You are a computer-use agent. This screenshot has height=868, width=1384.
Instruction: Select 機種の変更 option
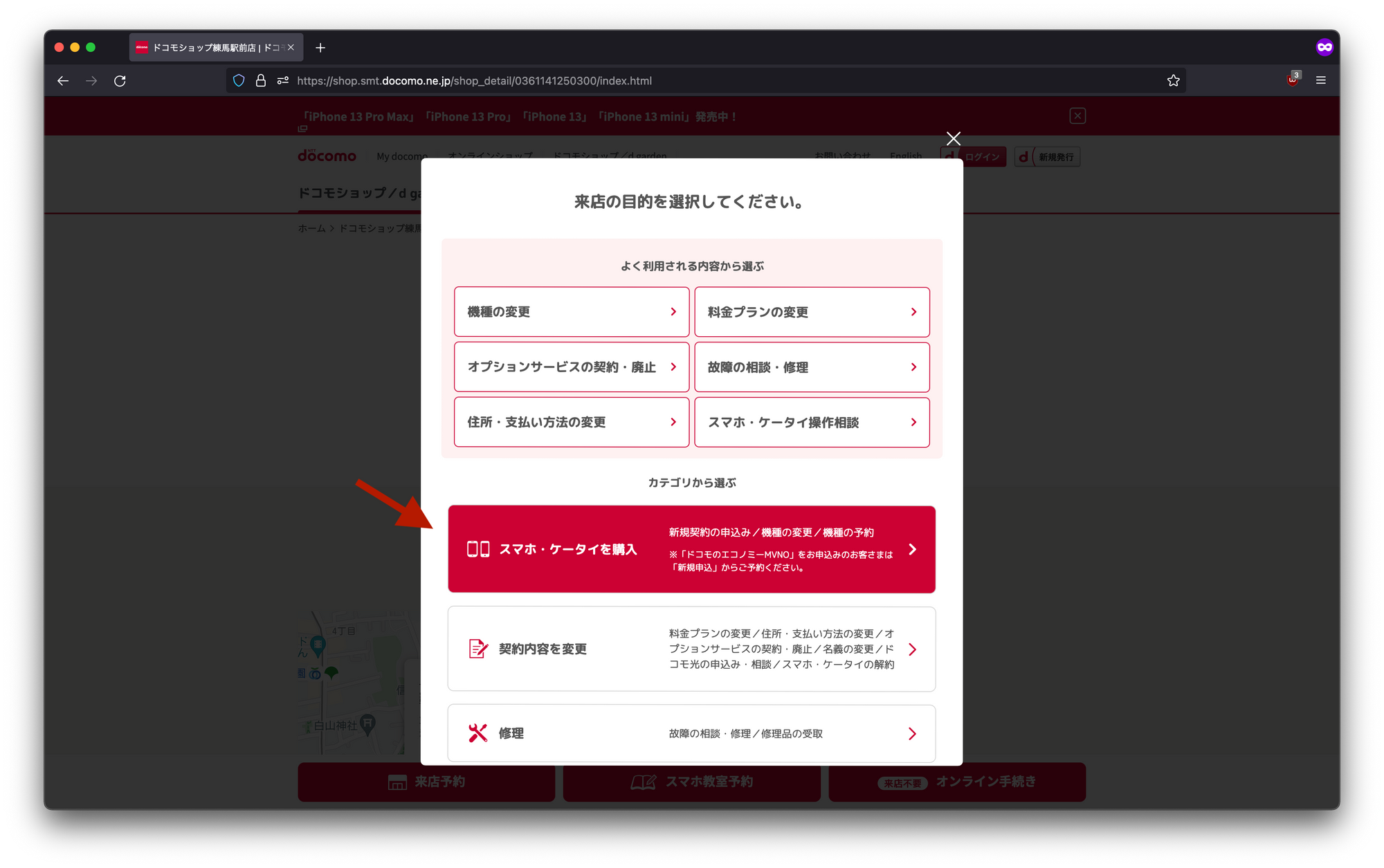pos(572,312)
